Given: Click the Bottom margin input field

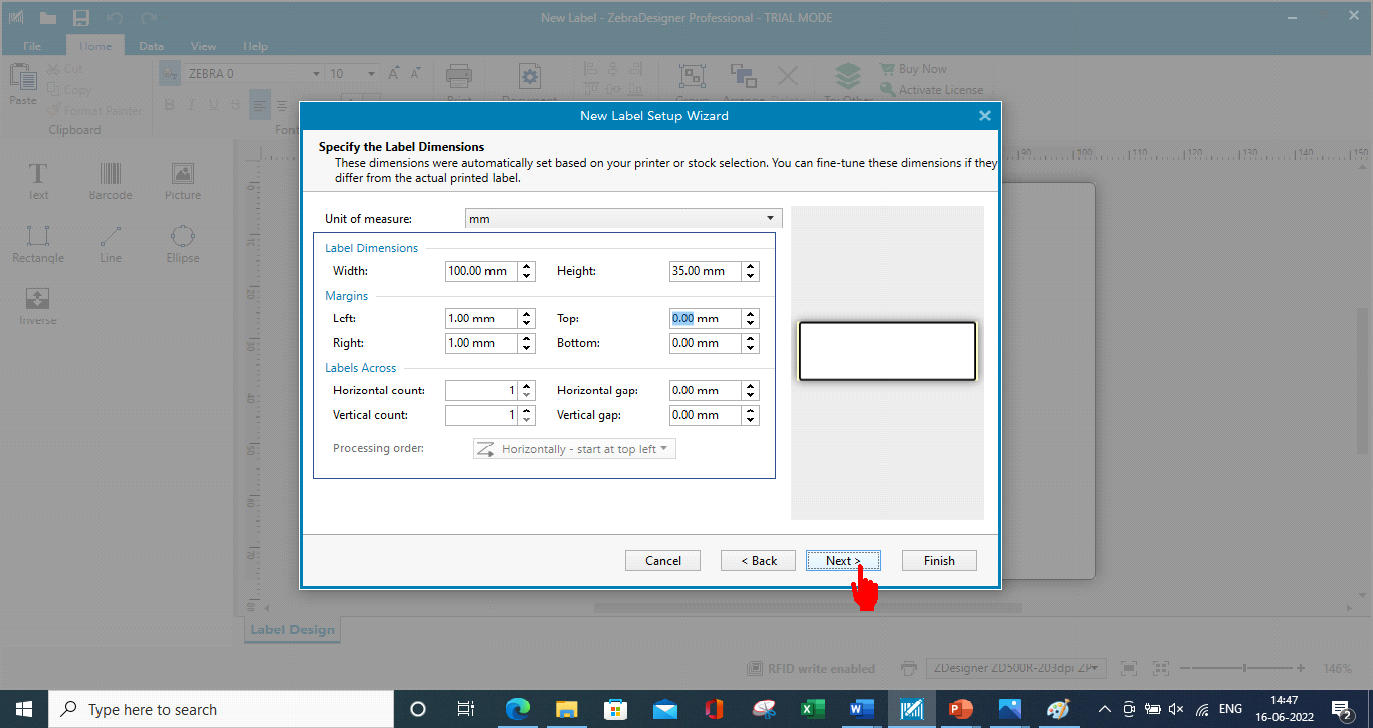Looking at the screenshot, I should [x=705, y=343].
